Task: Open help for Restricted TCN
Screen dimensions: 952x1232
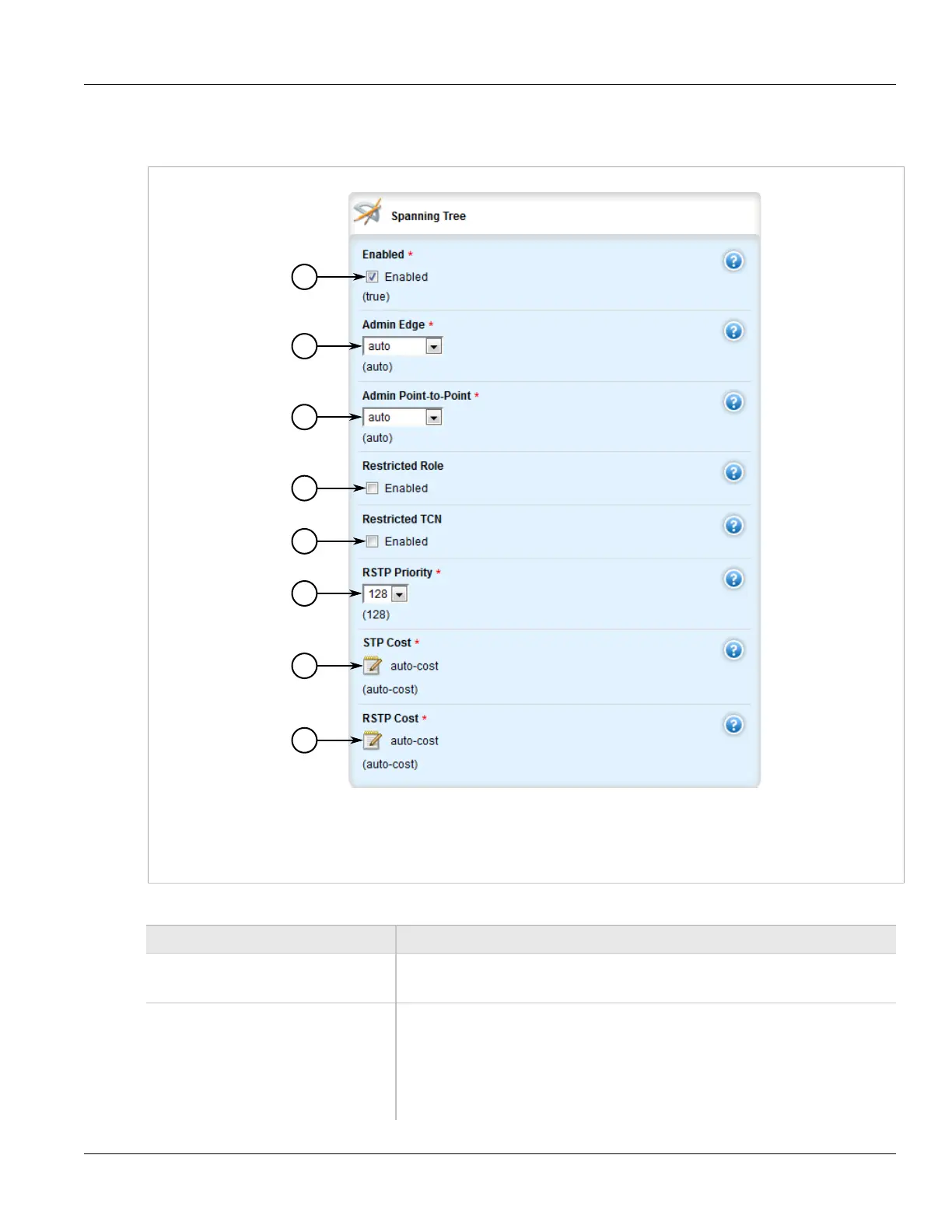Action: (733, 526)
